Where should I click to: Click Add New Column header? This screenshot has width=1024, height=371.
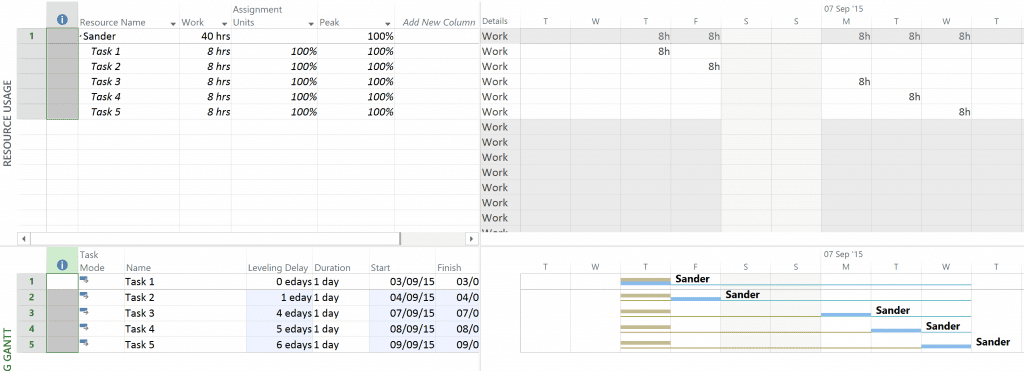pyautogui.click(x=439, y=22)
